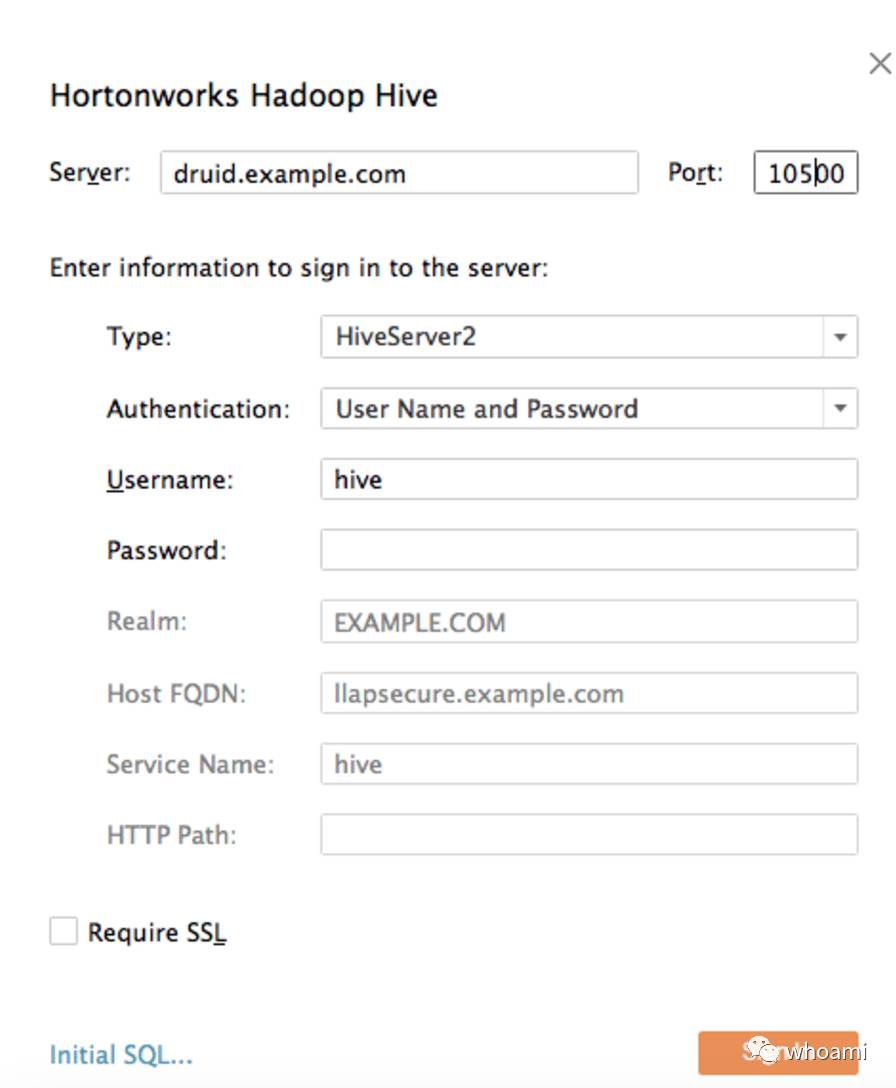Focus the empty Password field
The height and width of the screenshot is (1088, 896).
[x=588, y=551]
